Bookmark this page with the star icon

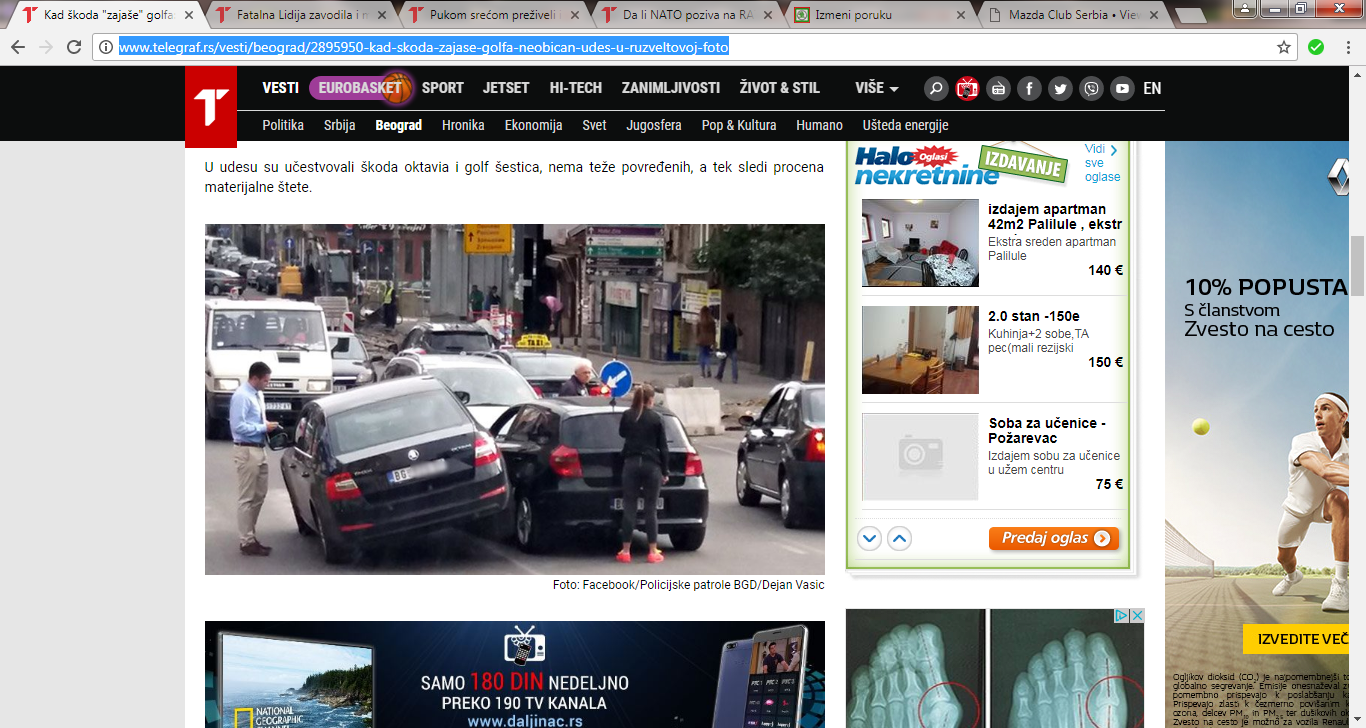point(1284,47)
